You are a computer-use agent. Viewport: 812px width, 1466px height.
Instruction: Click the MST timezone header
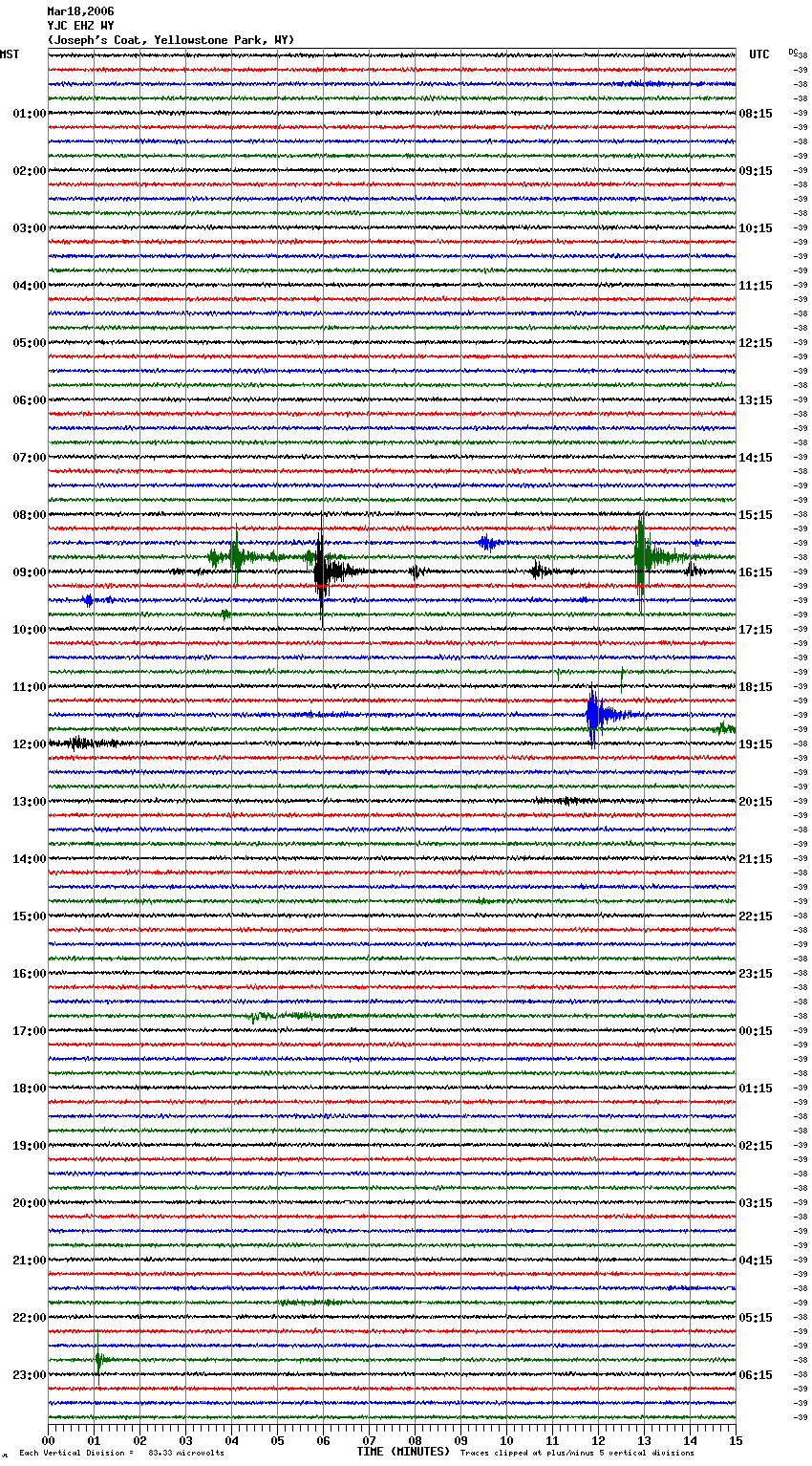[x=10, y=54]
